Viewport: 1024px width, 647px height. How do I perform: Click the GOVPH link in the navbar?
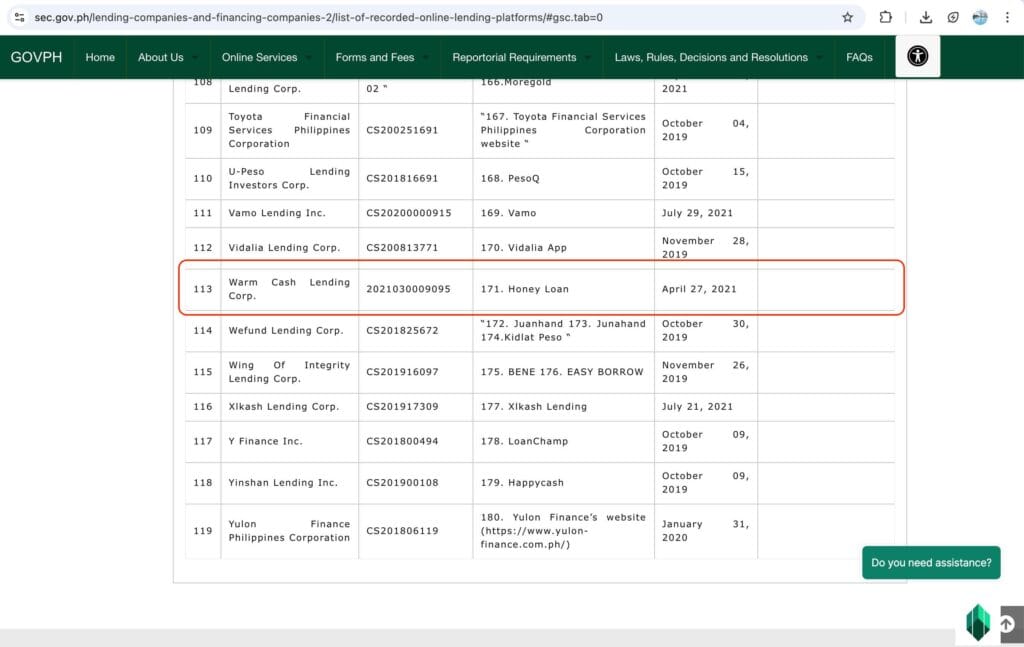(x=36, y=57)
